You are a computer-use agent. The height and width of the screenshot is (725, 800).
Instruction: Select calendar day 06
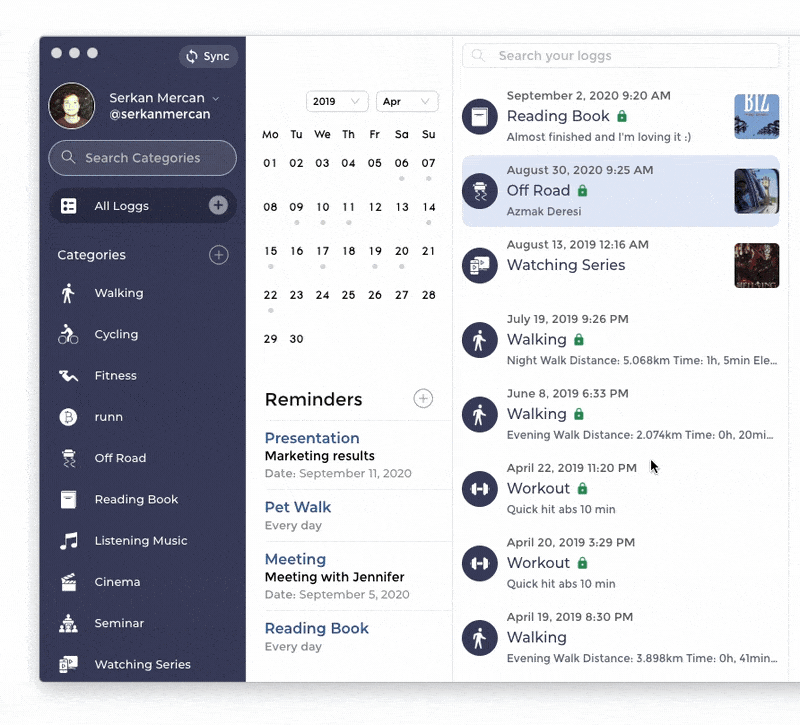coord(402,163)
